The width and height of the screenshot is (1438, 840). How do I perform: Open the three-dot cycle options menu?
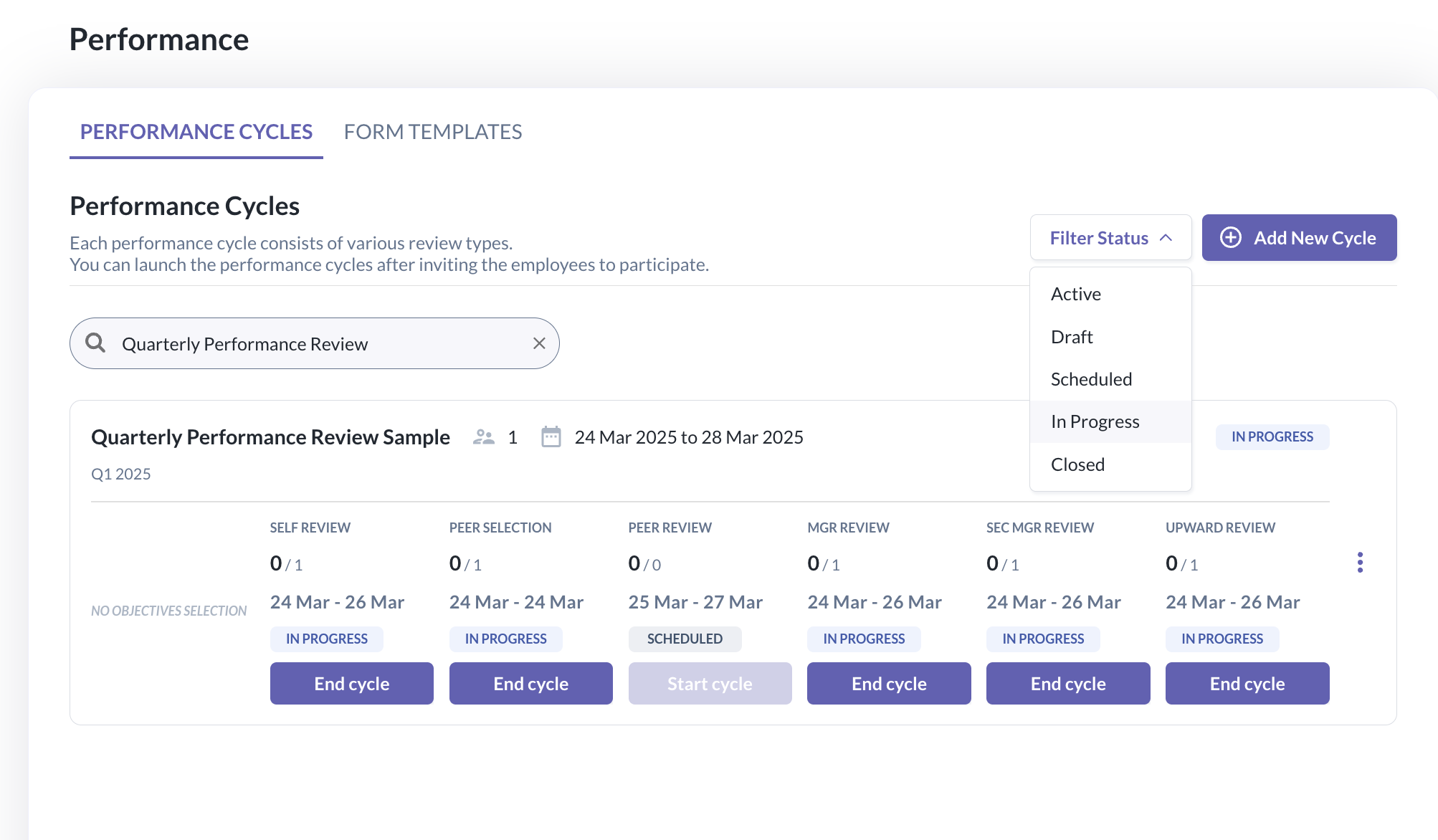pyautogui.click(x=1360, y=563)
